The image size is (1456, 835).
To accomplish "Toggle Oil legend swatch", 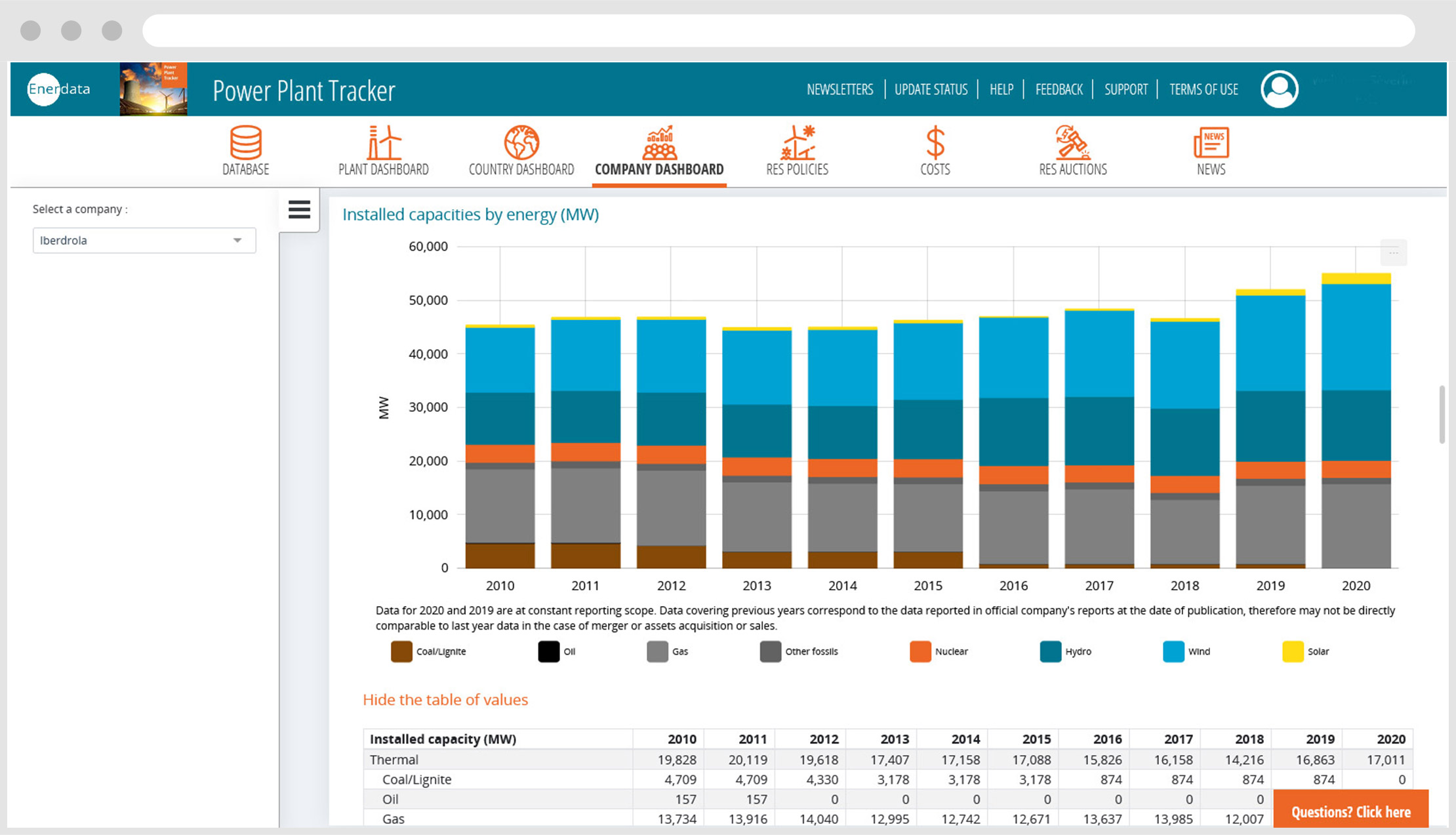I will point(549,651).
